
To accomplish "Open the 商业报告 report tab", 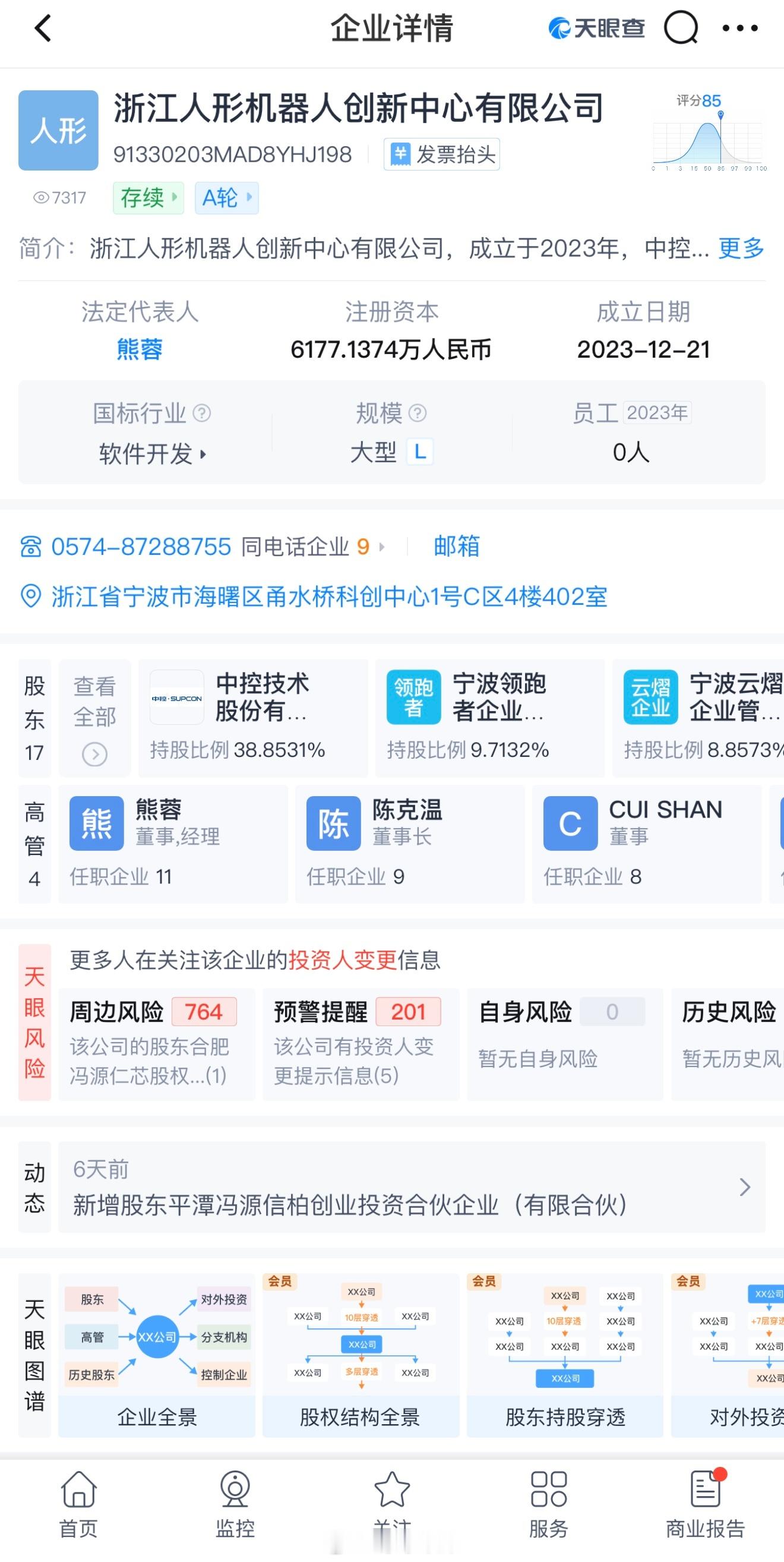I will click(705, 1504).
